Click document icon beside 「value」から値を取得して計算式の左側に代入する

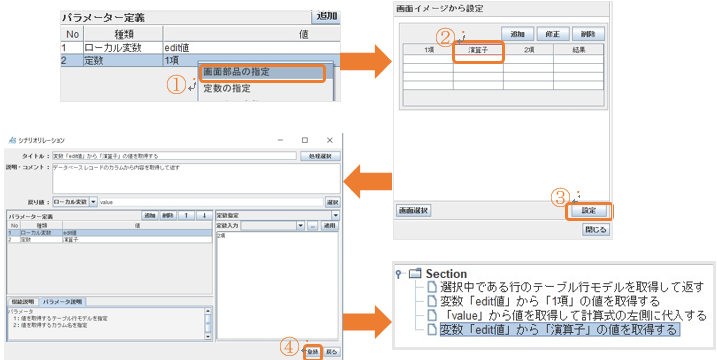click(432, 315)
